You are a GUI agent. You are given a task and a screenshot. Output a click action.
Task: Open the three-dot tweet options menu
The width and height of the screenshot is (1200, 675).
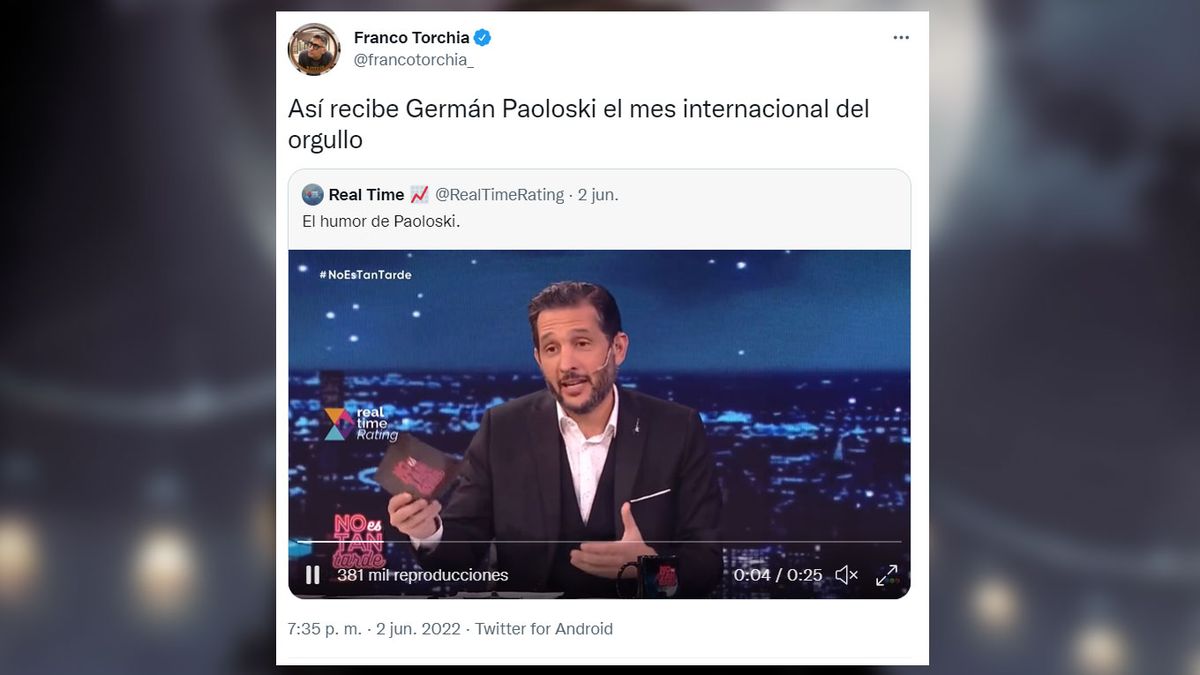[901, 38]
